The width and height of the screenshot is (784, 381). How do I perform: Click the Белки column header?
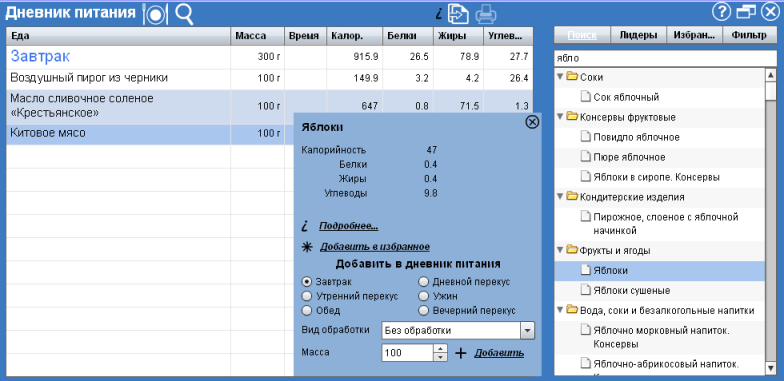(408, 36)
